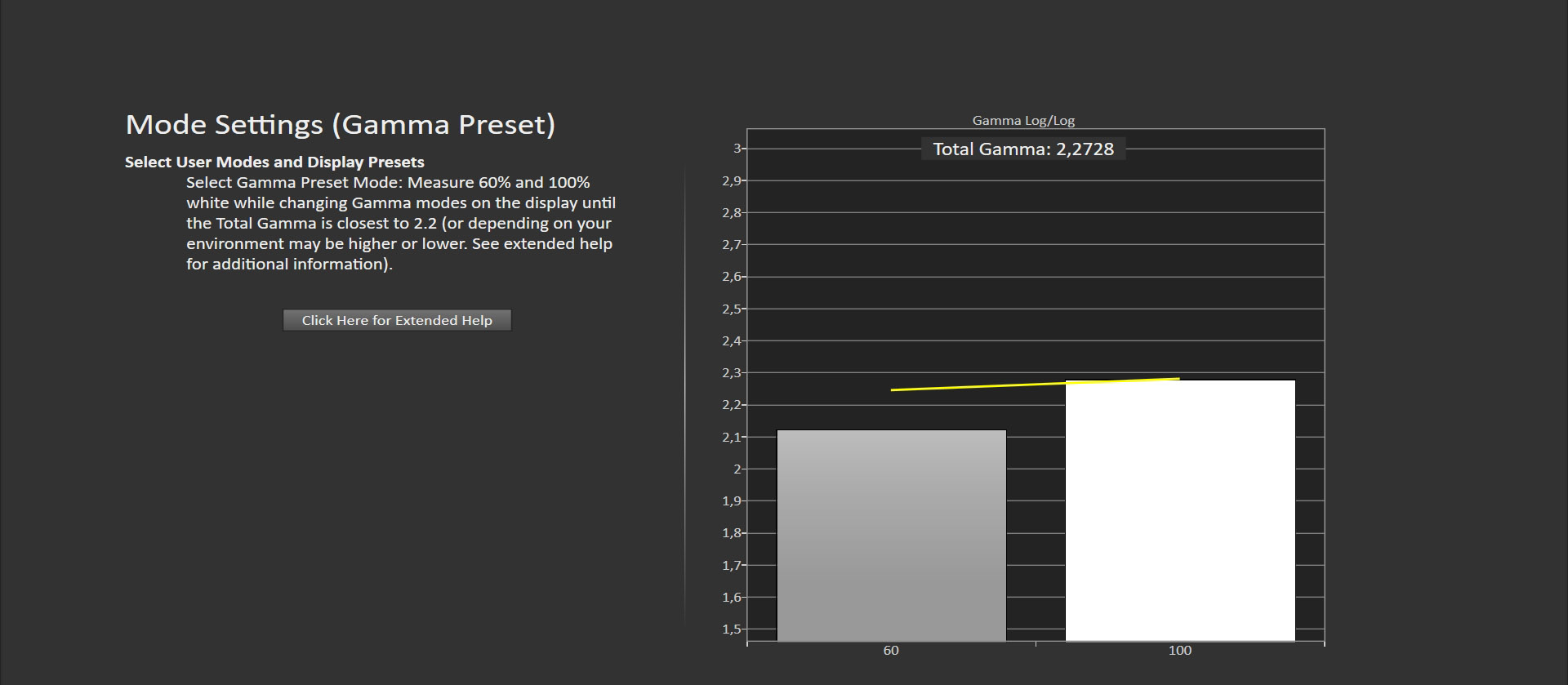Click the yellow gamma trend line
This screenshot has width=1568, height=685.
pyautogui.click(x=1035, y=384)
